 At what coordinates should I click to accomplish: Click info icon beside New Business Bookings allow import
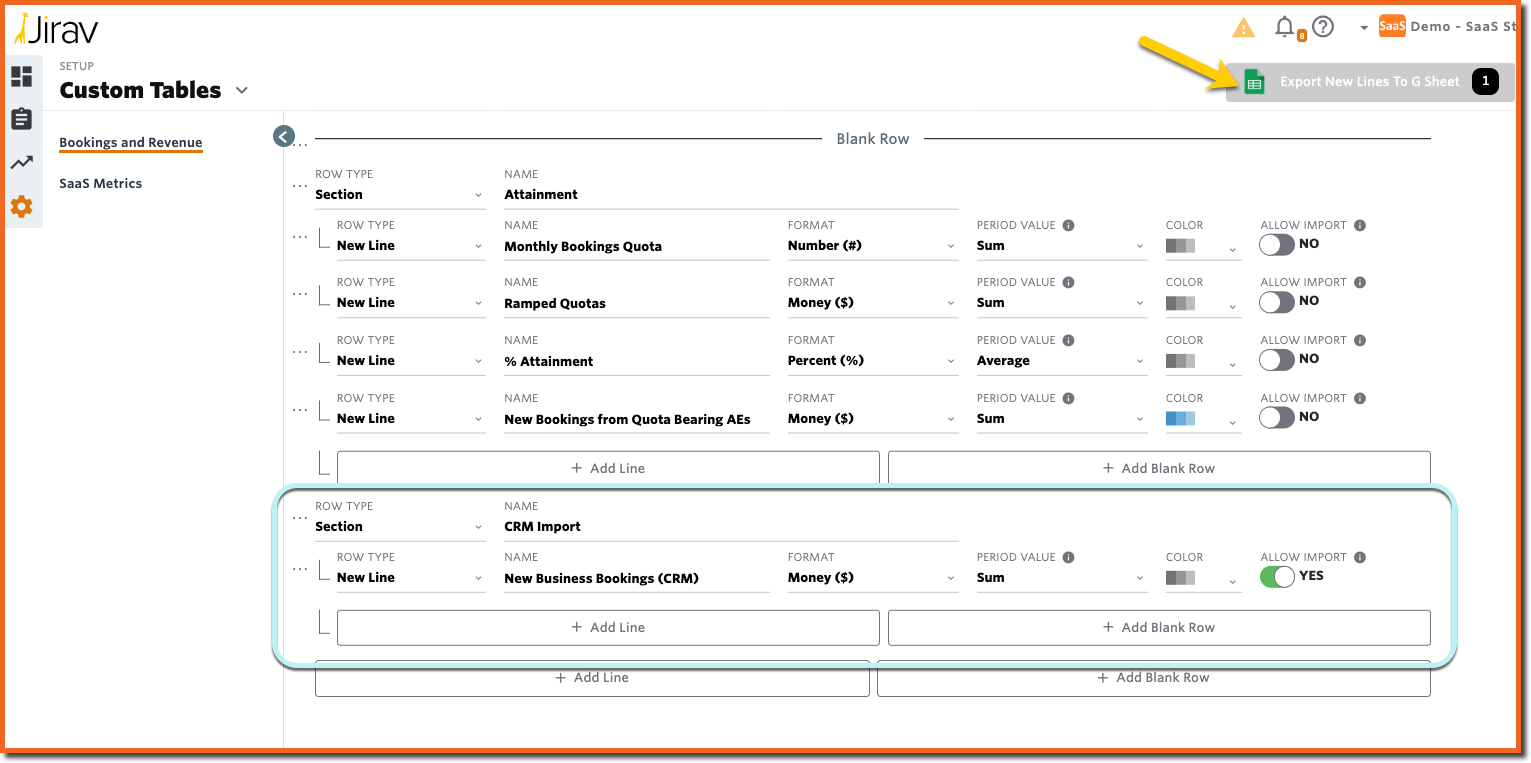coord(1359,558)
